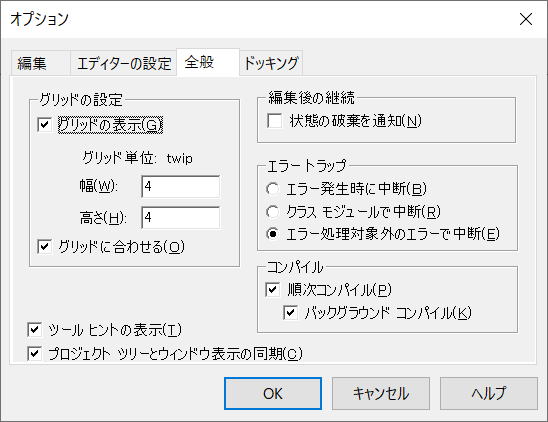This screenshot has height=422, width=548.
Task: Click the 編集後の継続 group label
Action: click(x=311, y=98)
